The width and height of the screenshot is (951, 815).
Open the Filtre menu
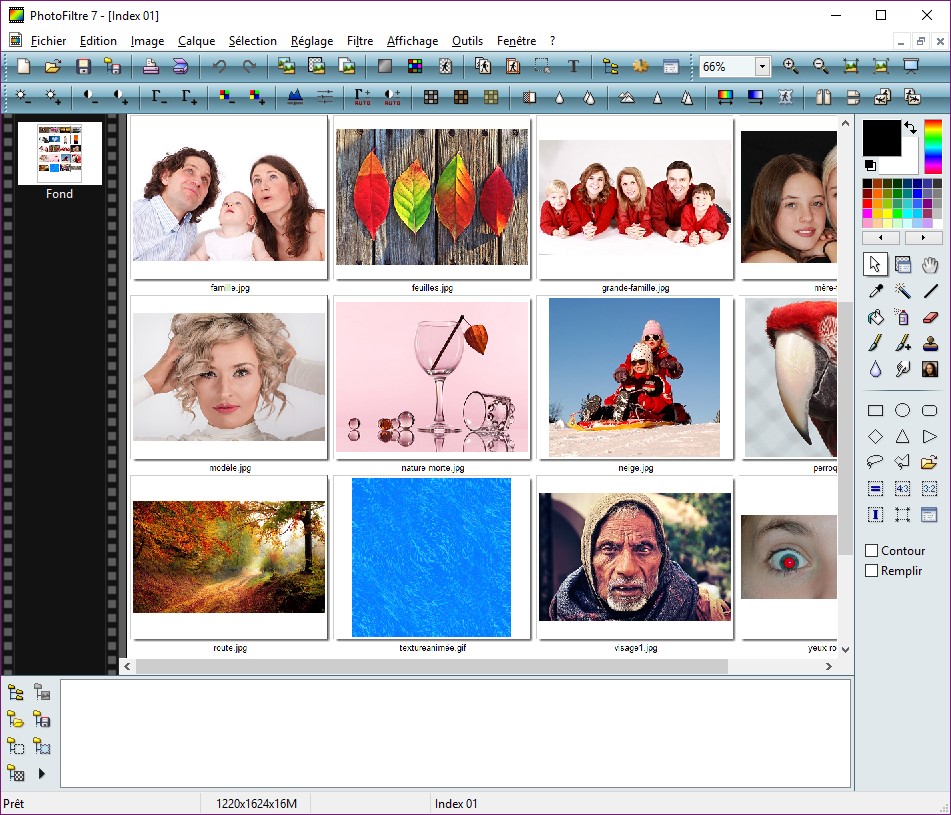[360, 41]
